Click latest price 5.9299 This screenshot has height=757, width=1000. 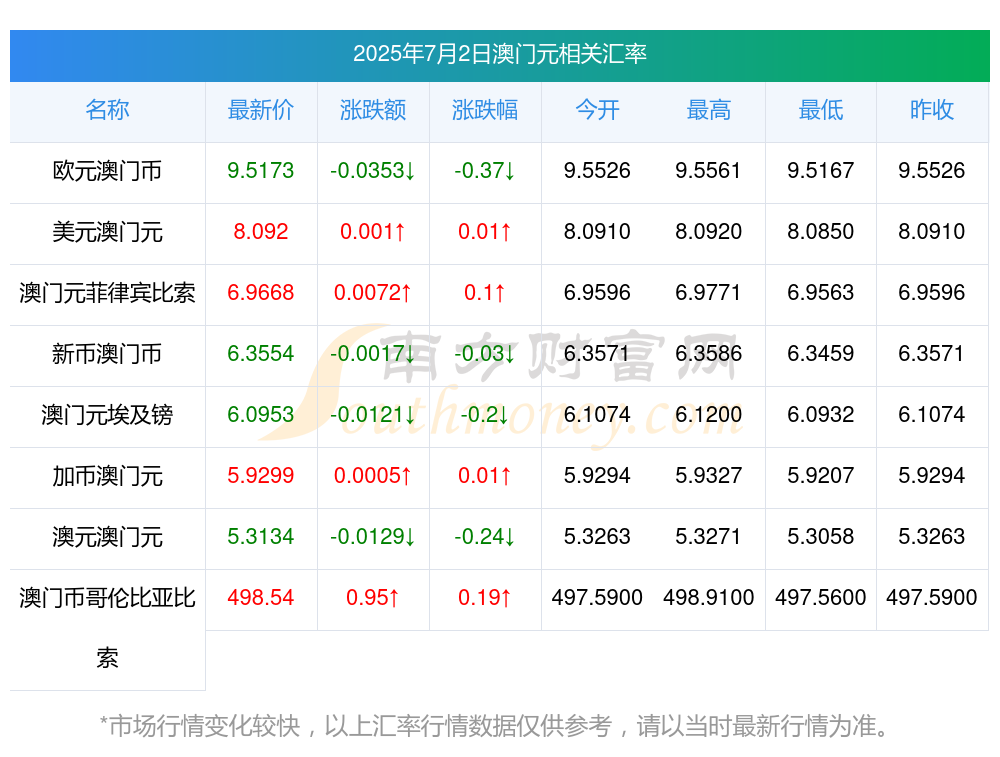pos(261,475)
